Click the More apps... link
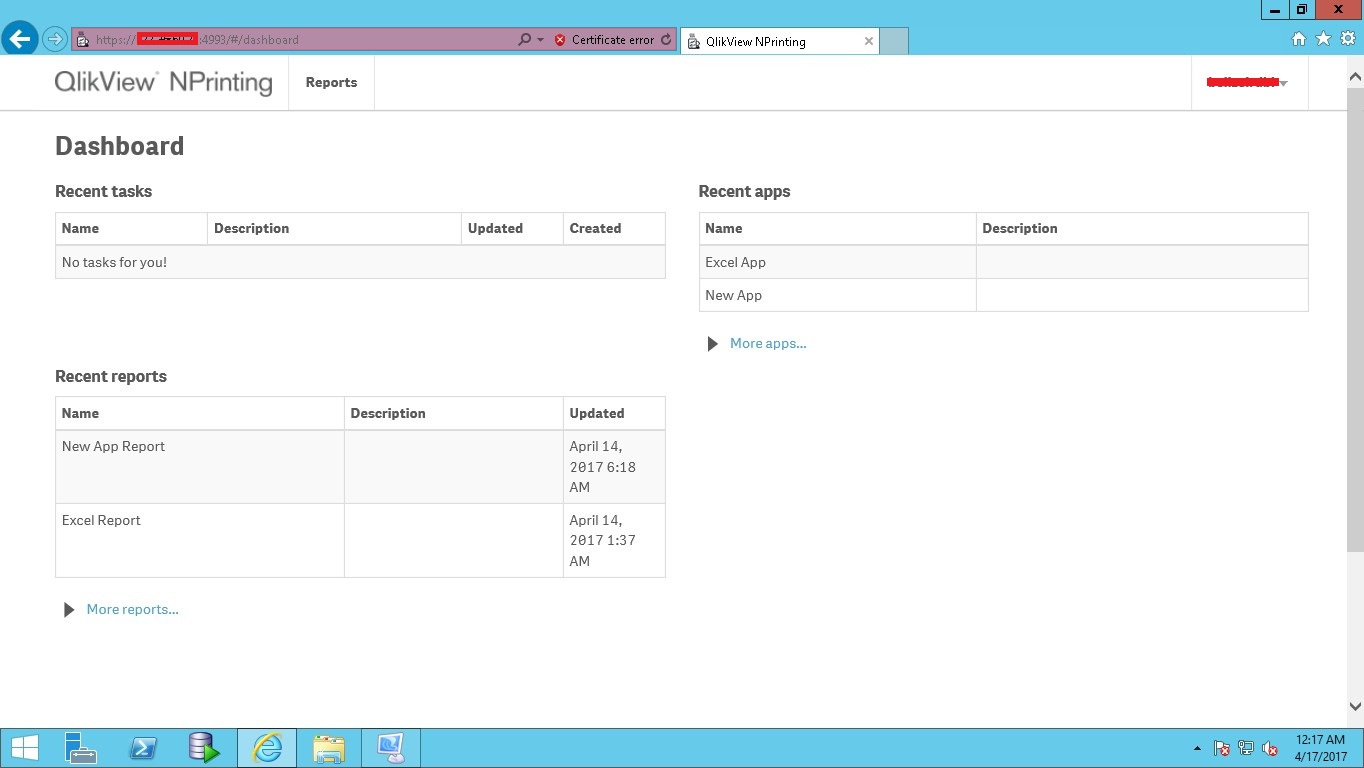Image resolution: width=1364 pixels, height=768 pixels. point(768,343)
